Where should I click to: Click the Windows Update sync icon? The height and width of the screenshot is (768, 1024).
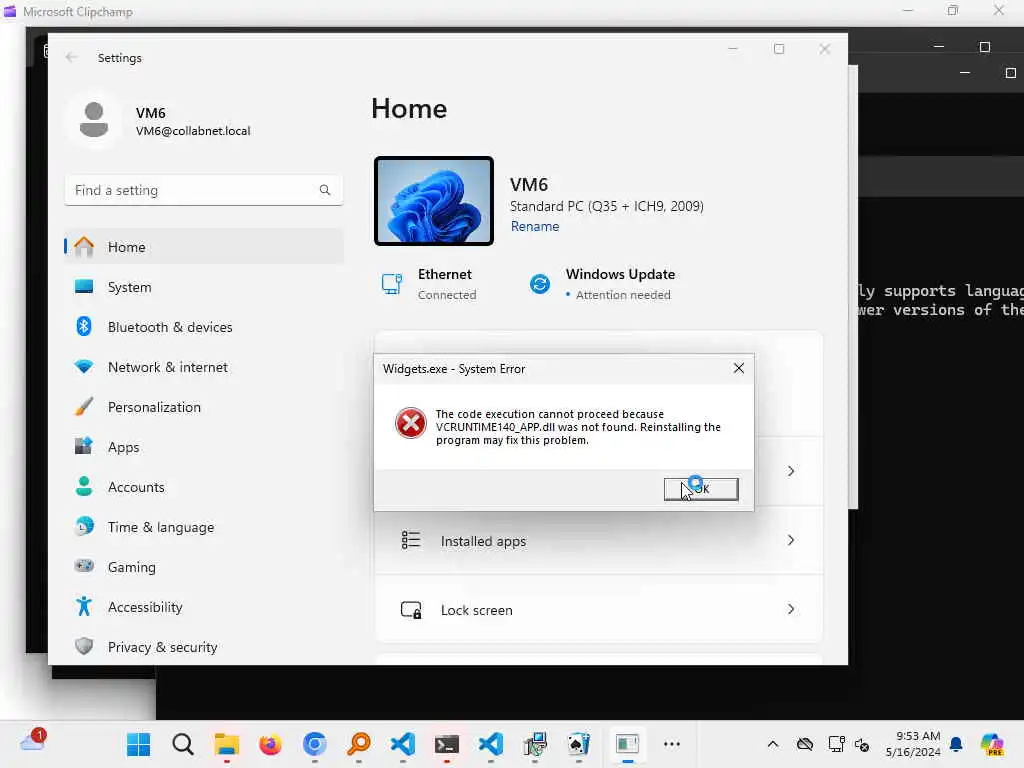539,284
